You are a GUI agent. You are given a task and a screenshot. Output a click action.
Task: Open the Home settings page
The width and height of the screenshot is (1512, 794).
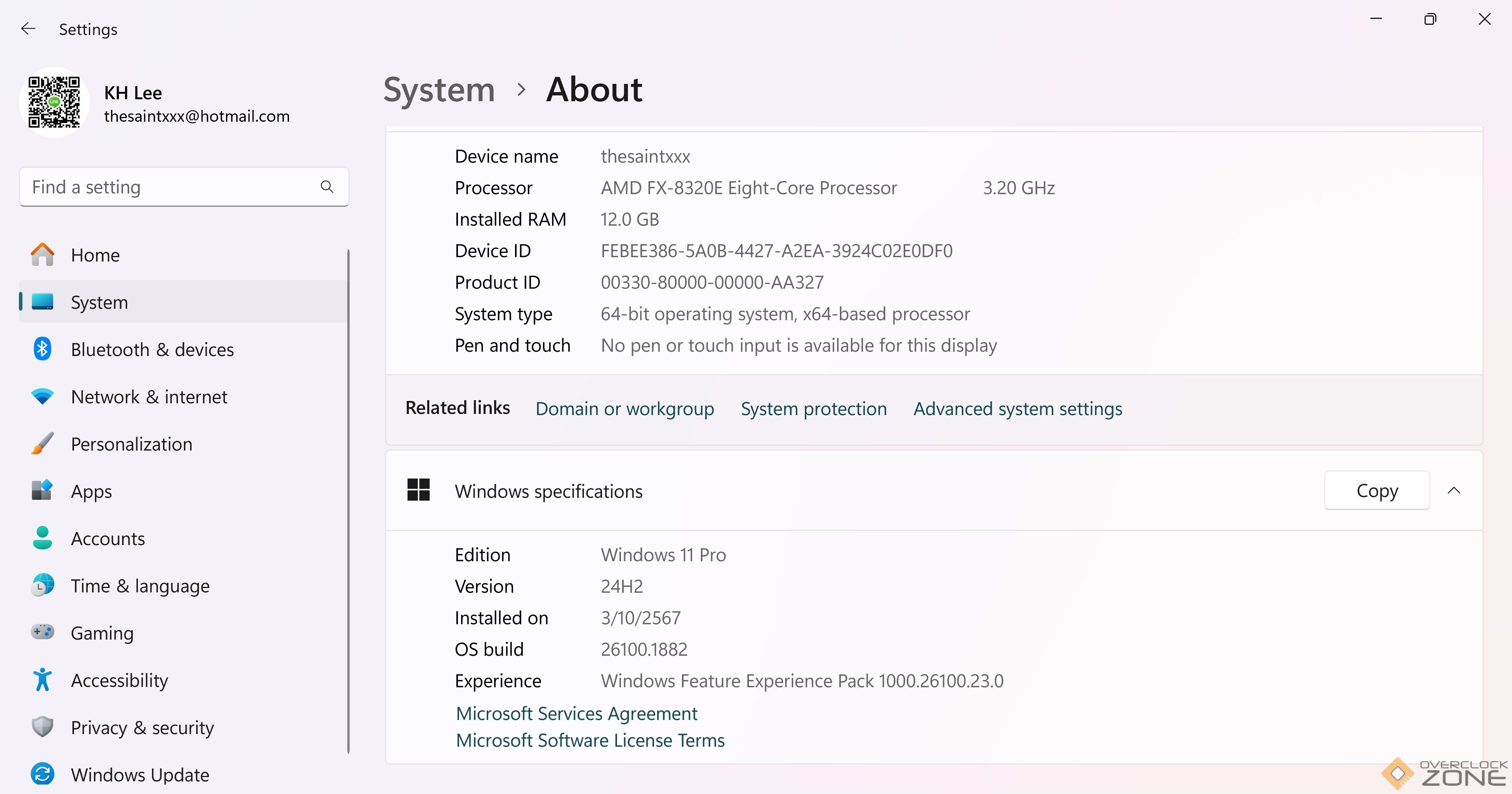click(x=183, y=255)
